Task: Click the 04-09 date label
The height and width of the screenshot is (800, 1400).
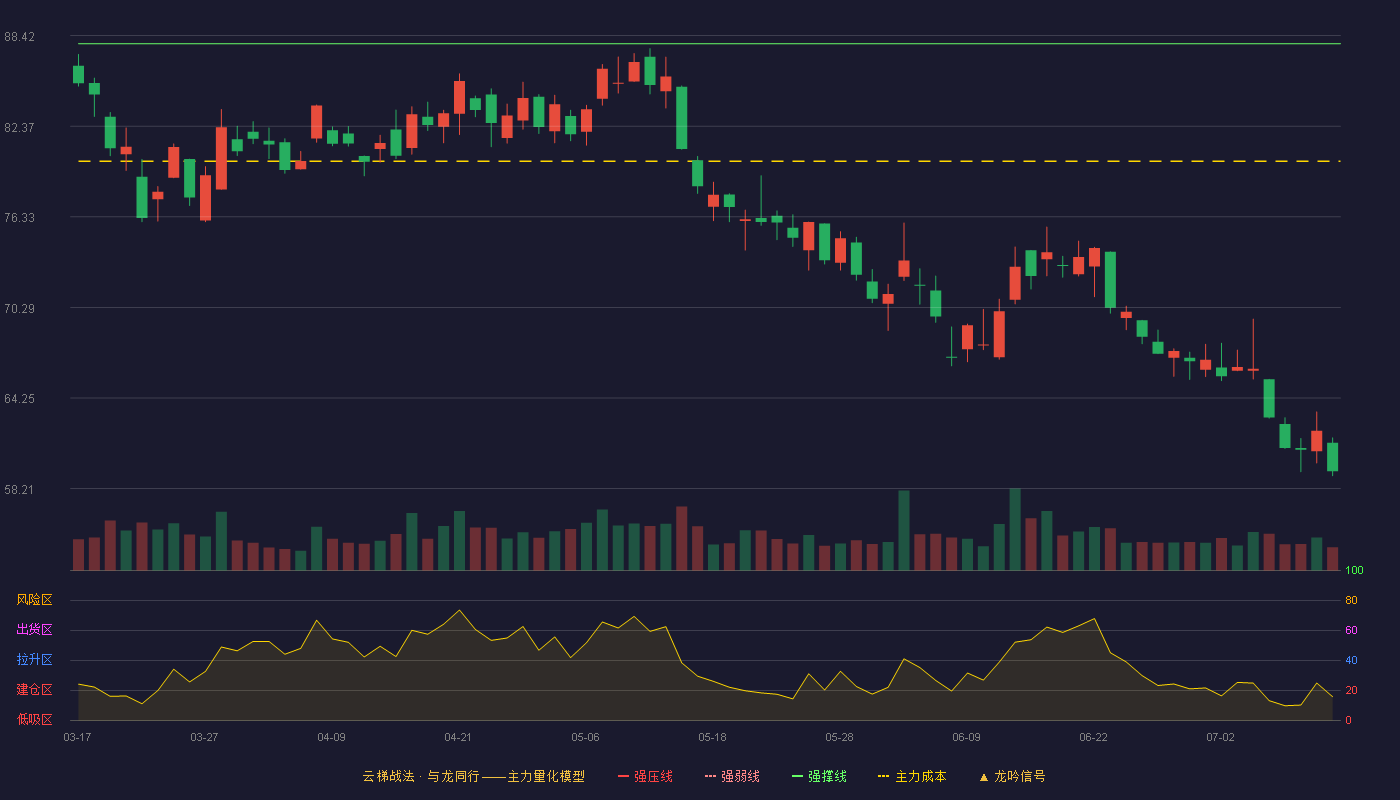Action: (x=331, y=737)
